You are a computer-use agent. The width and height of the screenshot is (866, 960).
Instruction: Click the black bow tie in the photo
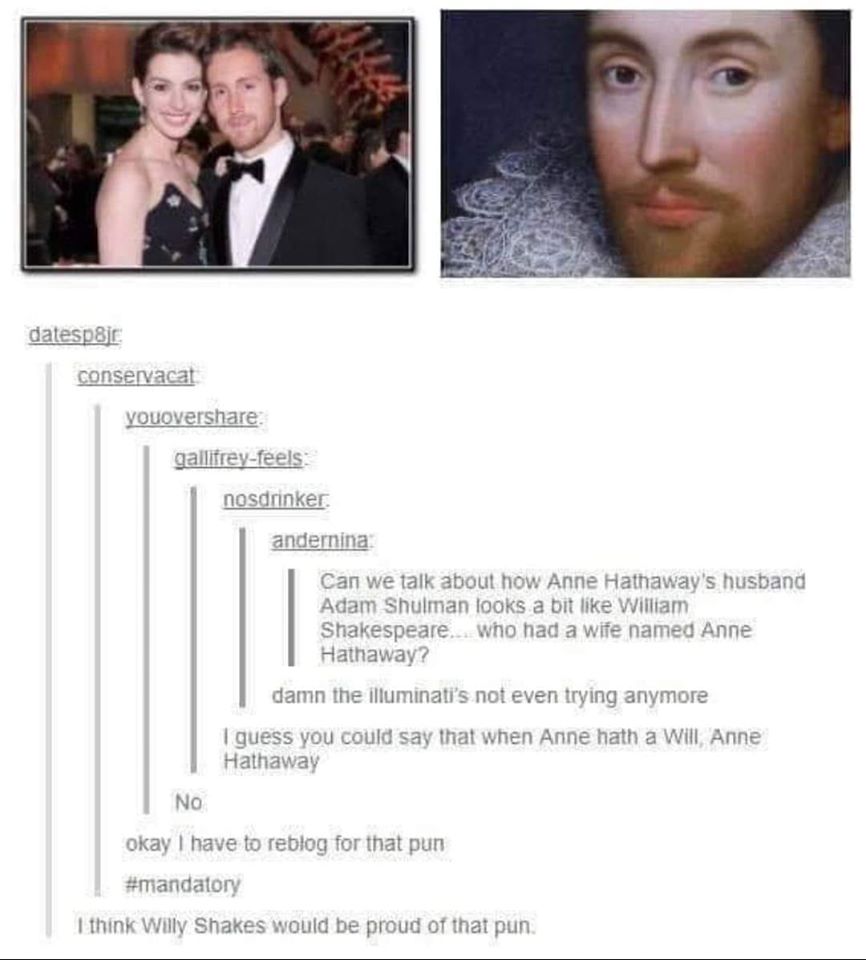(x=246, y=170)
